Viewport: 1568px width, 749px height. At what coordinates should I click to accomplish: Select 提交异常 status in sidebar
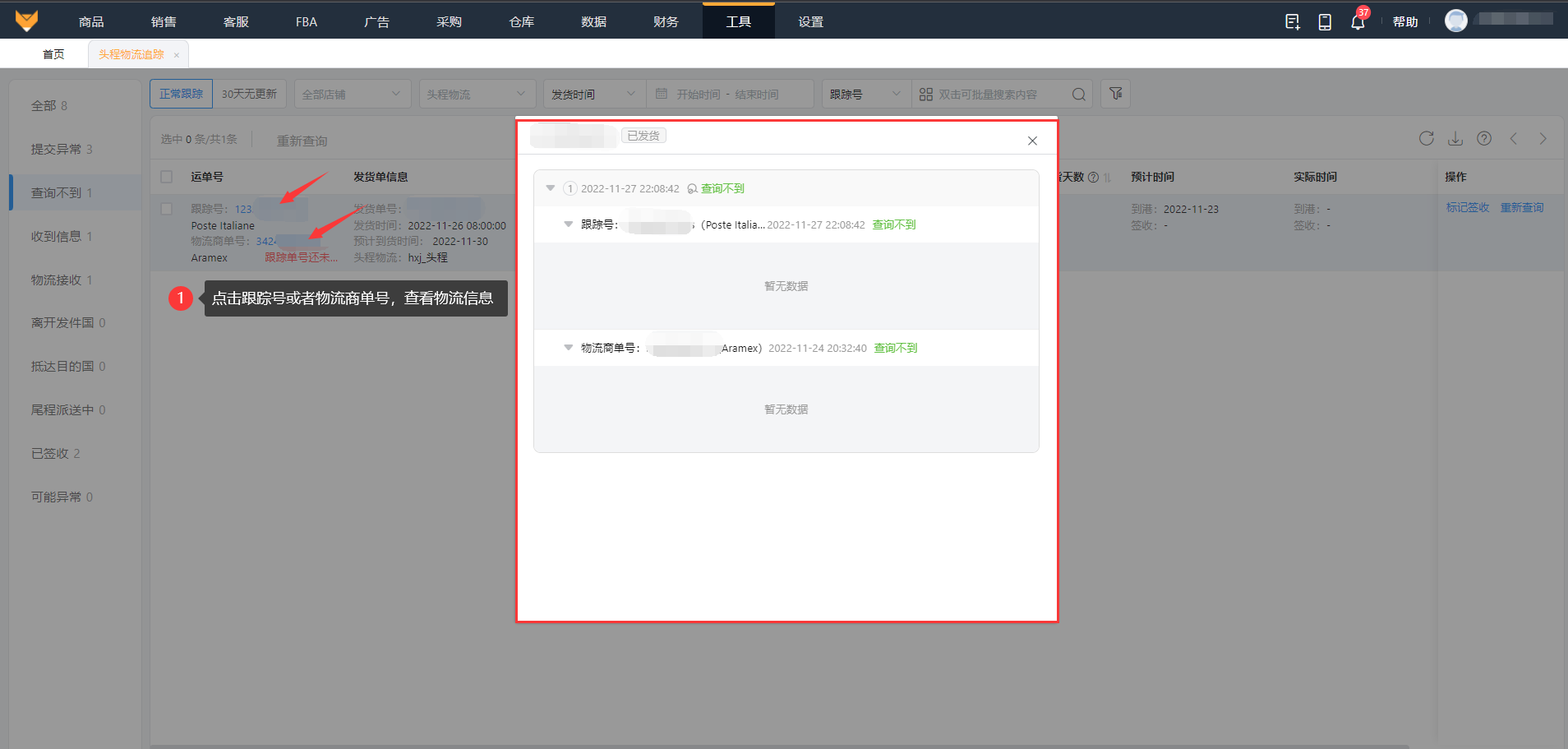click(x=76, y=149)
